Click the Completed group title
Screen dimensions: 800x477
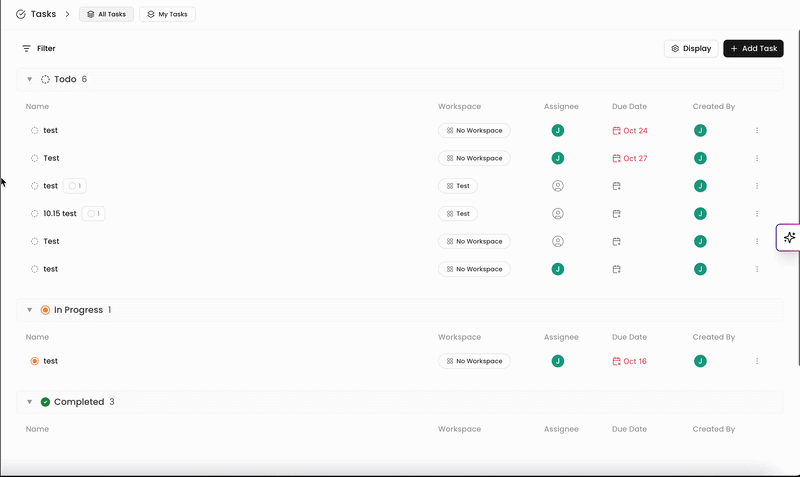79,402
